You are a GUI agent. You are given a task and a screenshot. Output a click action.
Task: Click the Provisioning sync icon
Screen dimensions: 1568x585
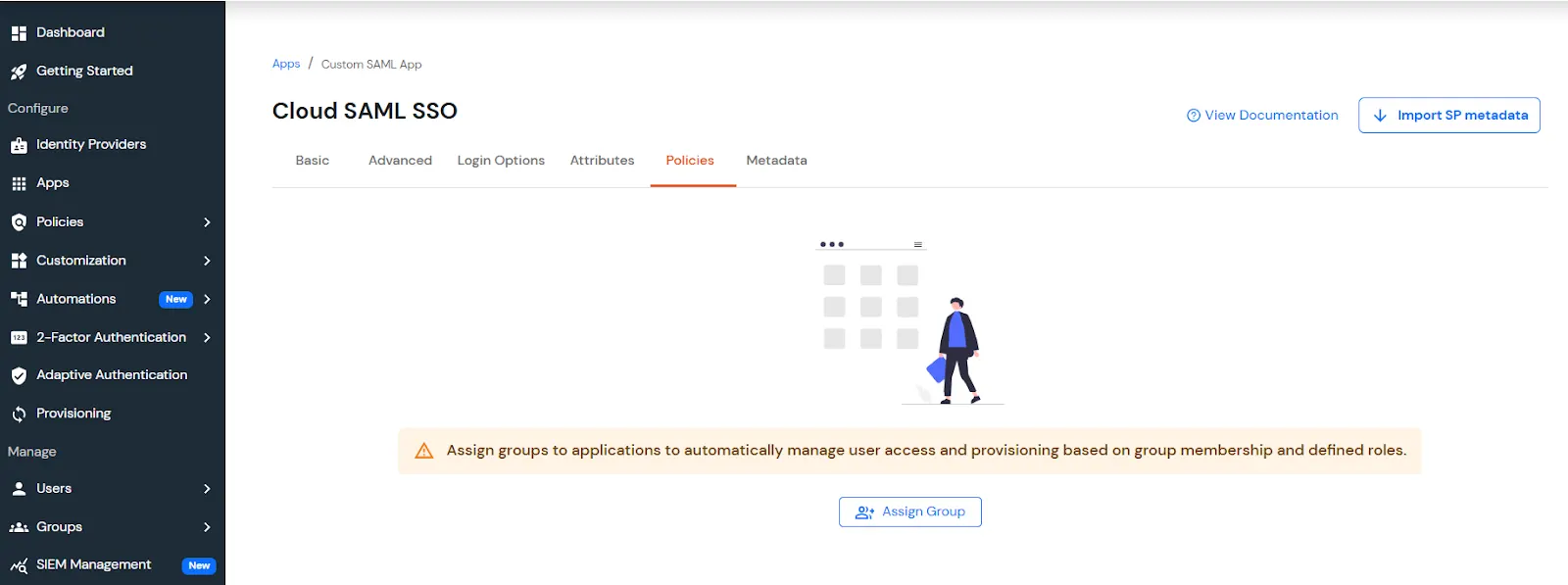[19, 414]
